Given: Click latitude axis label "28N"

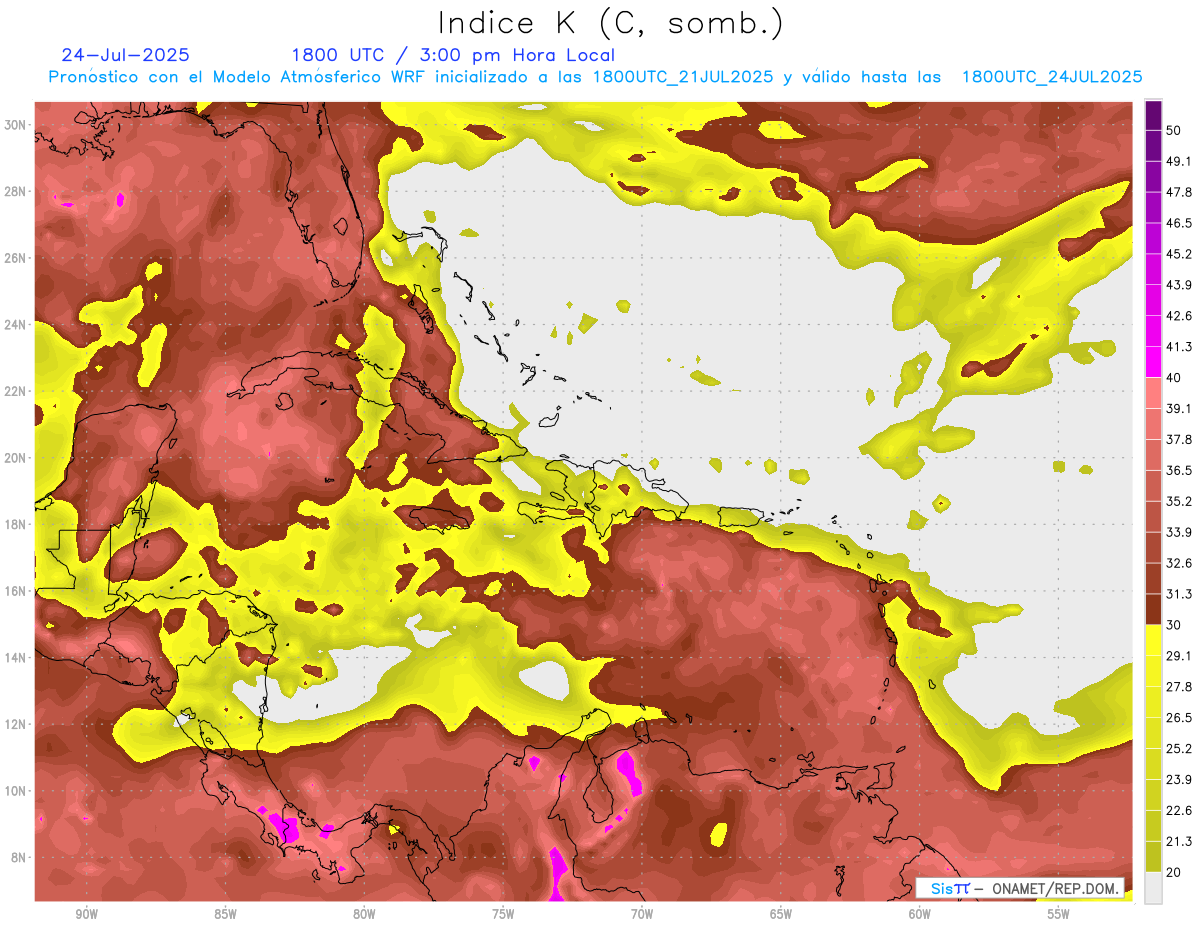Looking at the screenshot, I should click(x=16, y=191).
